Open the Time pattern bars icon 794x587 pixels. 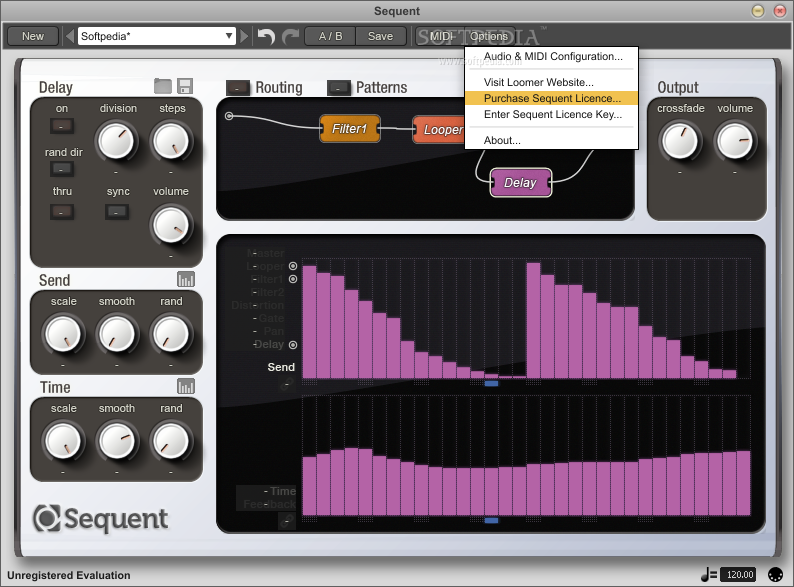point(186,386)
